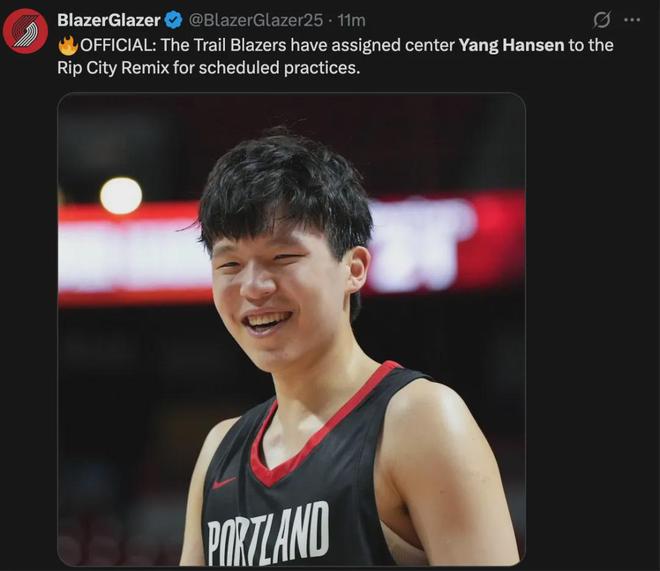Image resolution: width=660 pixels, height=571 pixels.
Task: Click the PORTLAND lettering on the jersey
Action: 267,533
